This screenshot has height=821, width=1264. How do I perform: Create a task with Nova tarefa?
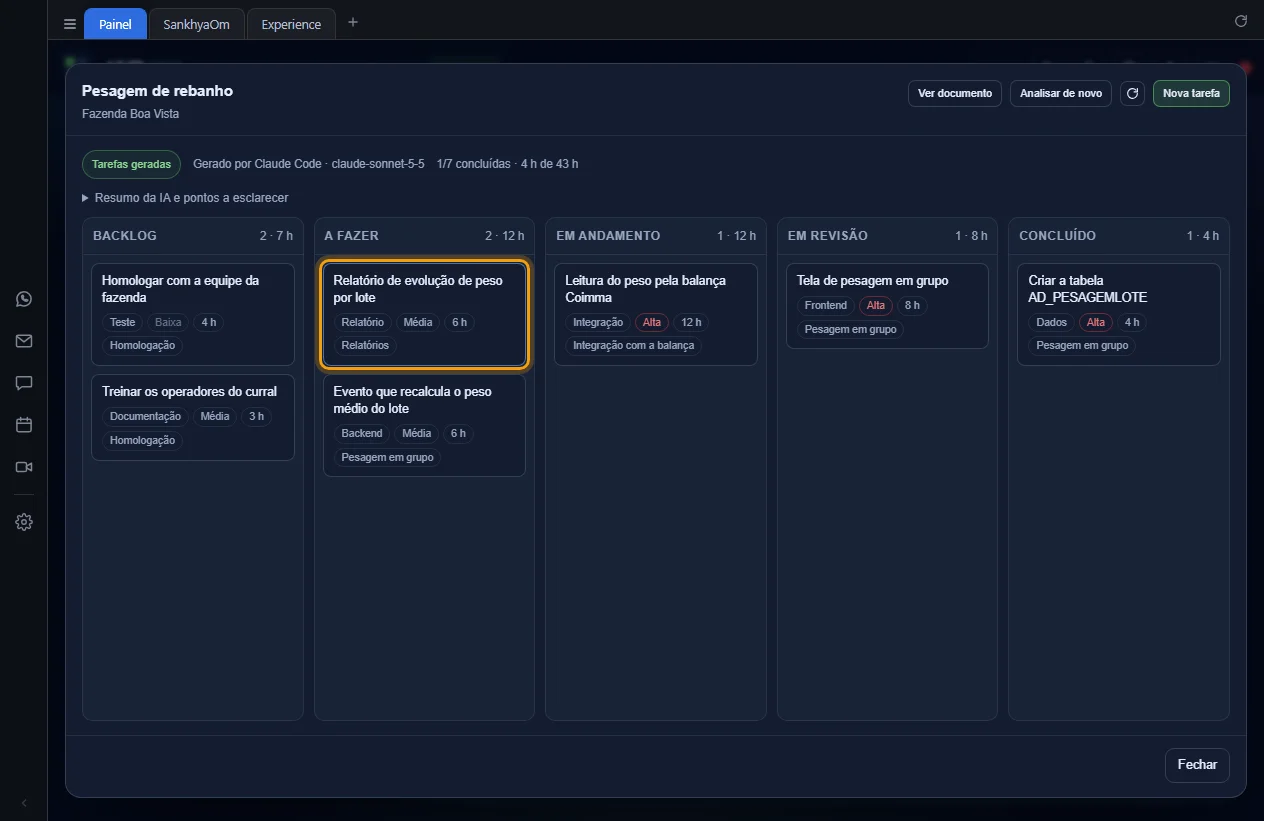tap(1191, 94)
